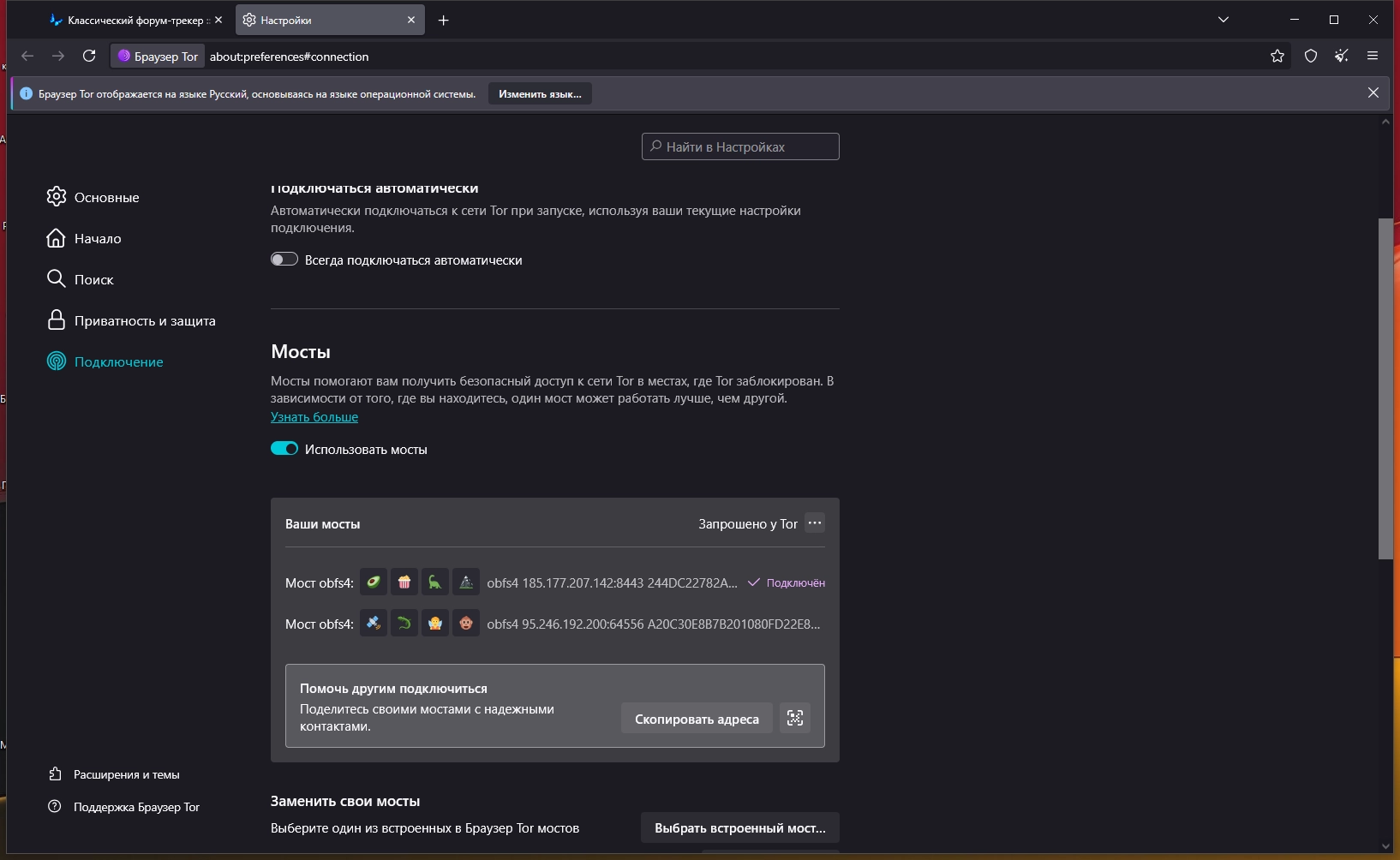
Task: Follow the learn more link about bridges
Action: (x=314, y=417)
